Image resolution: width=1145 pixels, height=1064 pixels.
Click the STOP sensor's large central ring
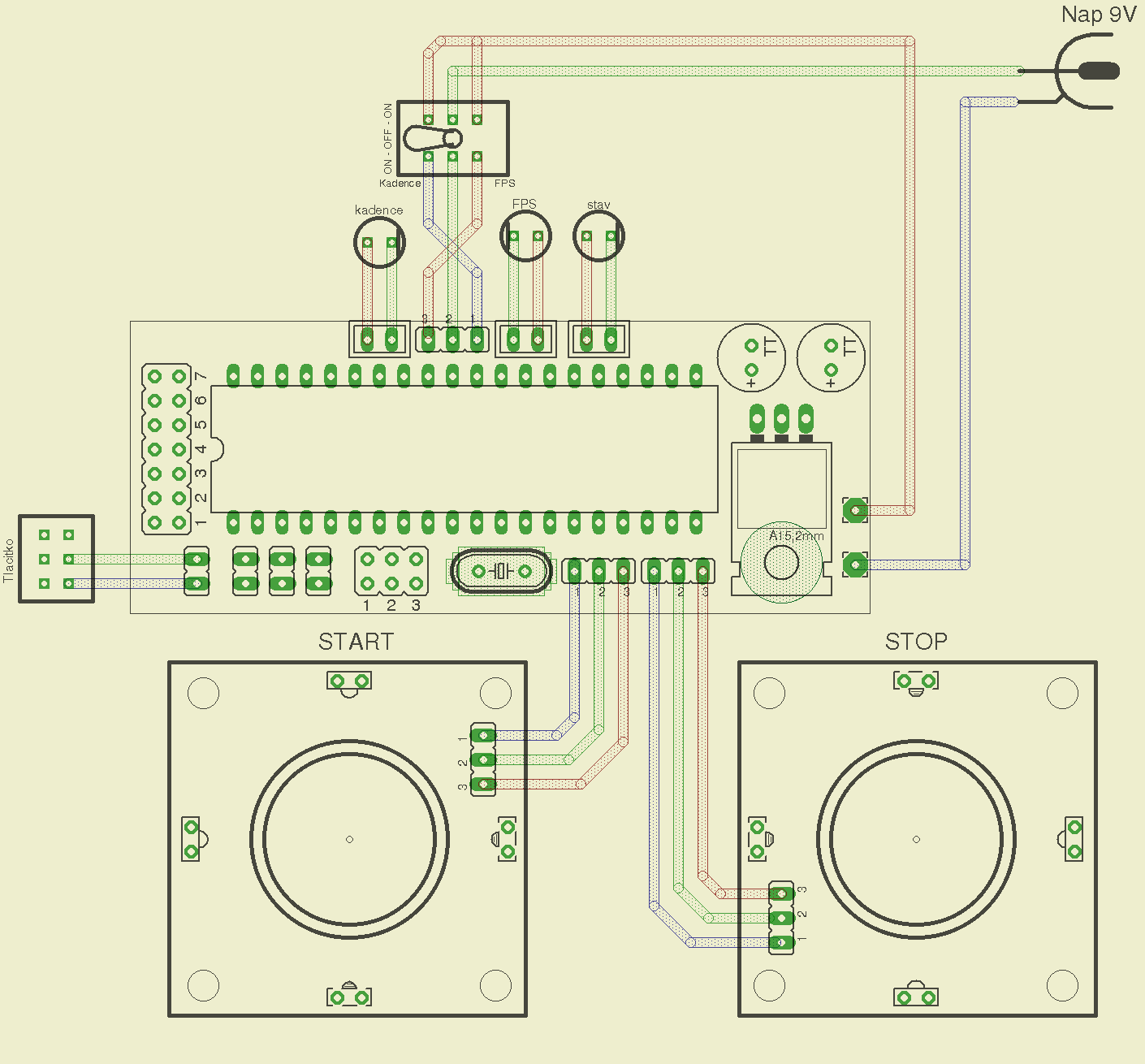pyautogui.click(x=916, y=839)
